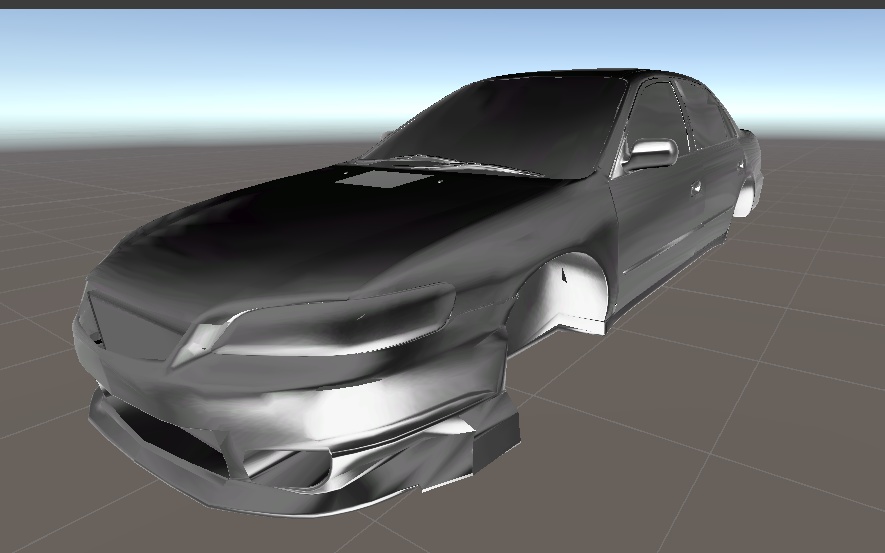
Task: Click the rear wheel arch of the car
Action: pos(745,196)
